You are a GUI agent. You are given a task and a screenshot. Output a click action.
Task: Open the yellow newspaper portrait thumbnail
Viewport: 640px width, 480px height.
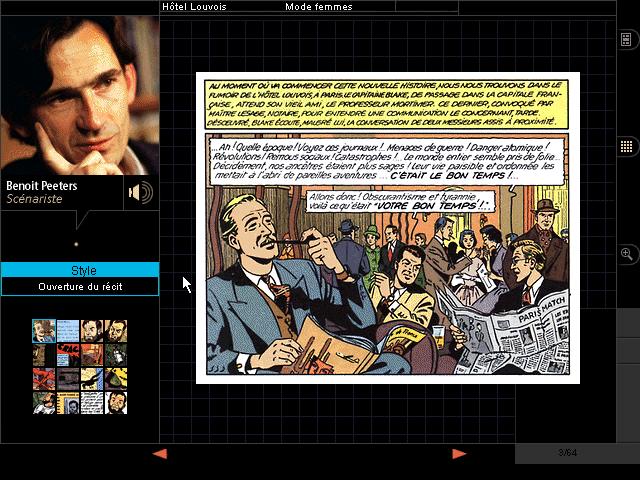68,403
